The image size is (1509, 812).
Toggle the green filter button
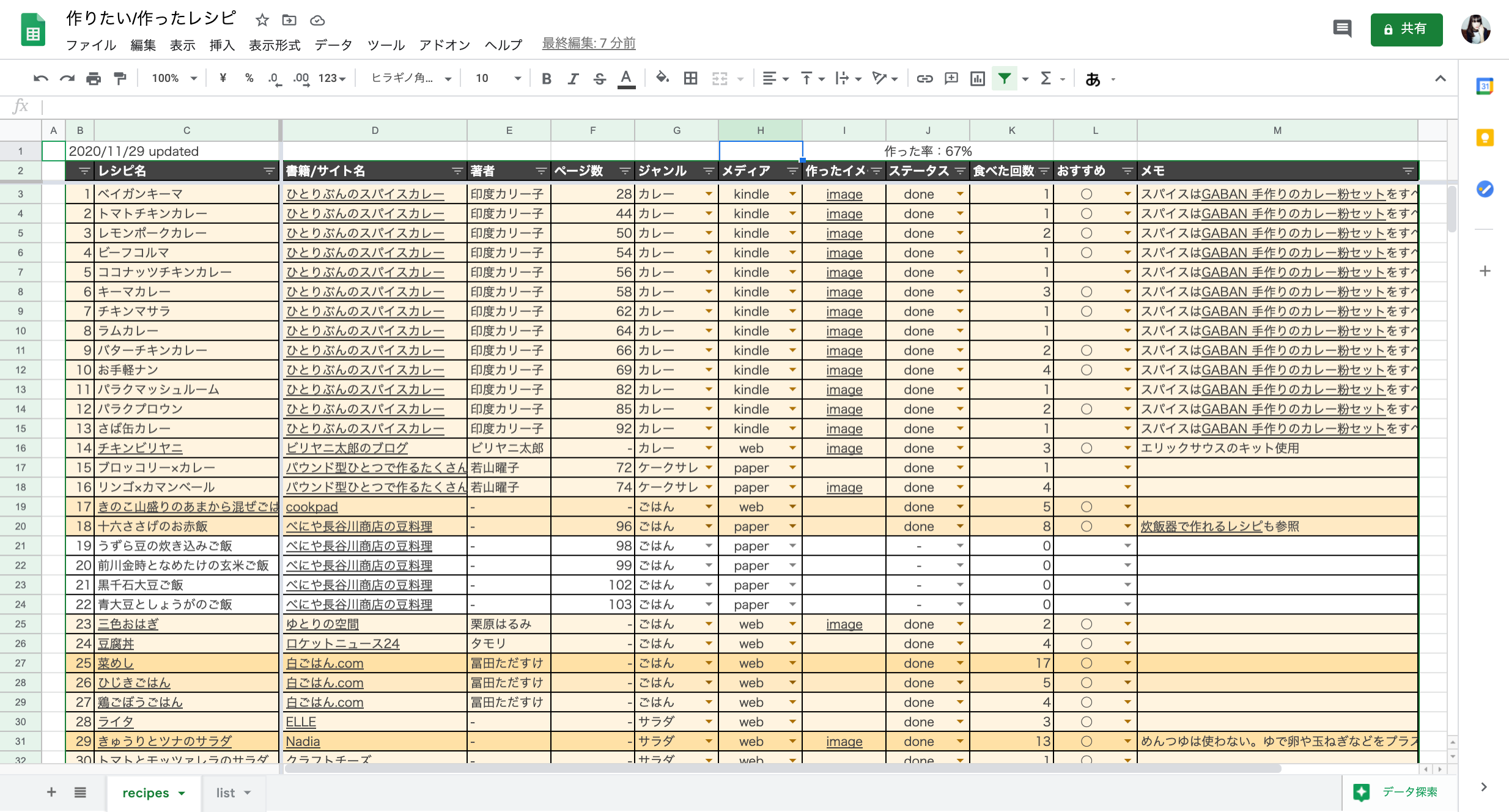click(x=1004, y=78)
